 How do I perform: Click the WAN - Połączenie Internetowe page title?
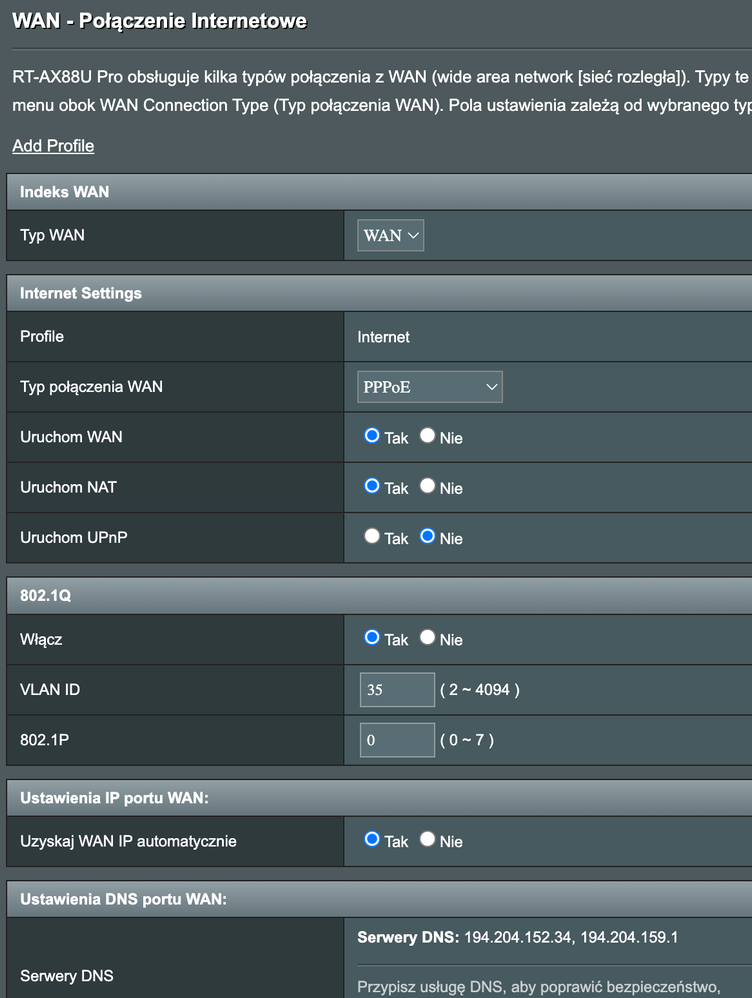159,21
